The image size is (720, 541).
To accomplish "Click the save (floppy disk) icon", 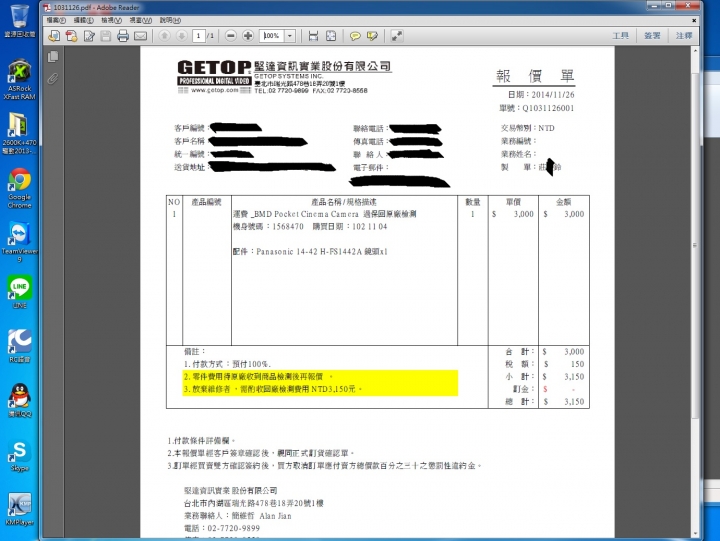I will (x=106, y=36).
